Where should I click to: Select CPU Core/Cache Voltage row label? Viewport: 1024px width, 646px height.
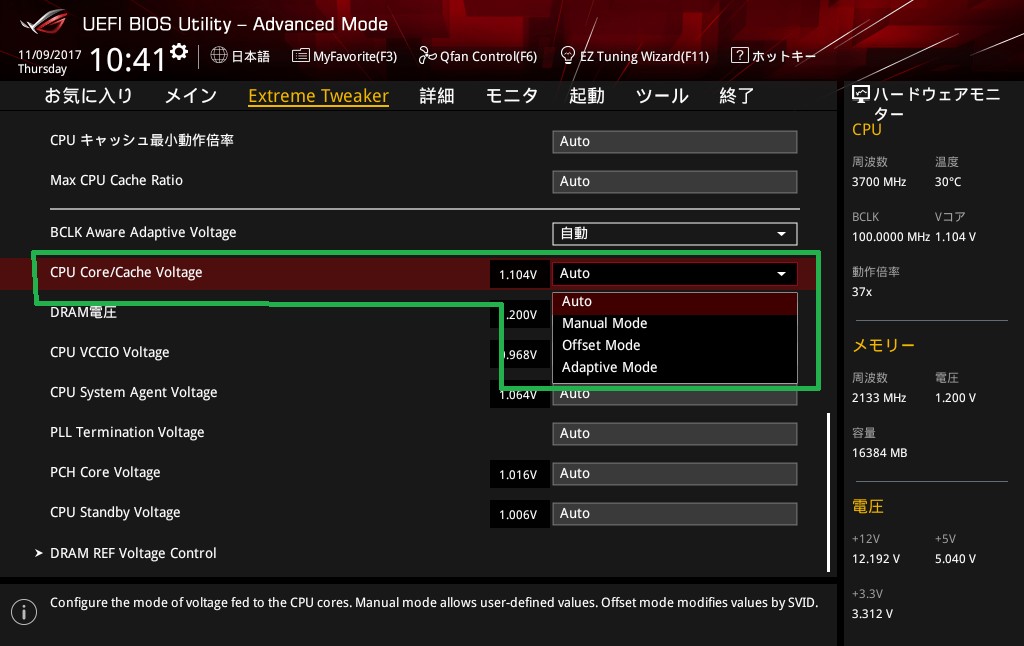pos(126,272)
